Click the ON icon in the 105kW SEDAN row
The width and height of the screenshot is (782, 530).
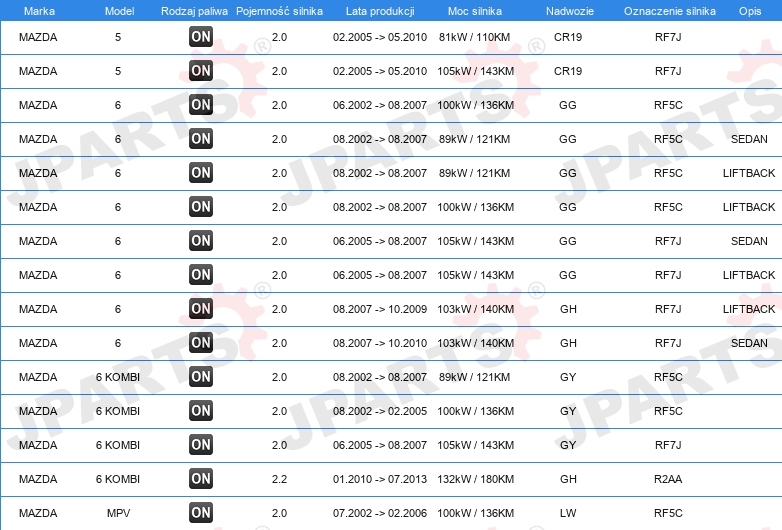[x=201, y=241]
